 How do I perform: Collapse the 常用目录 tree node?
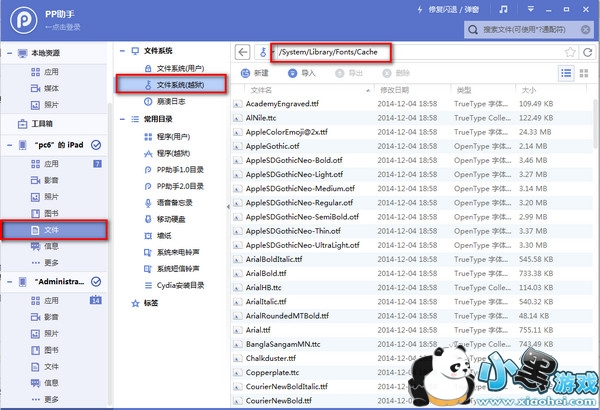(122, 119)
